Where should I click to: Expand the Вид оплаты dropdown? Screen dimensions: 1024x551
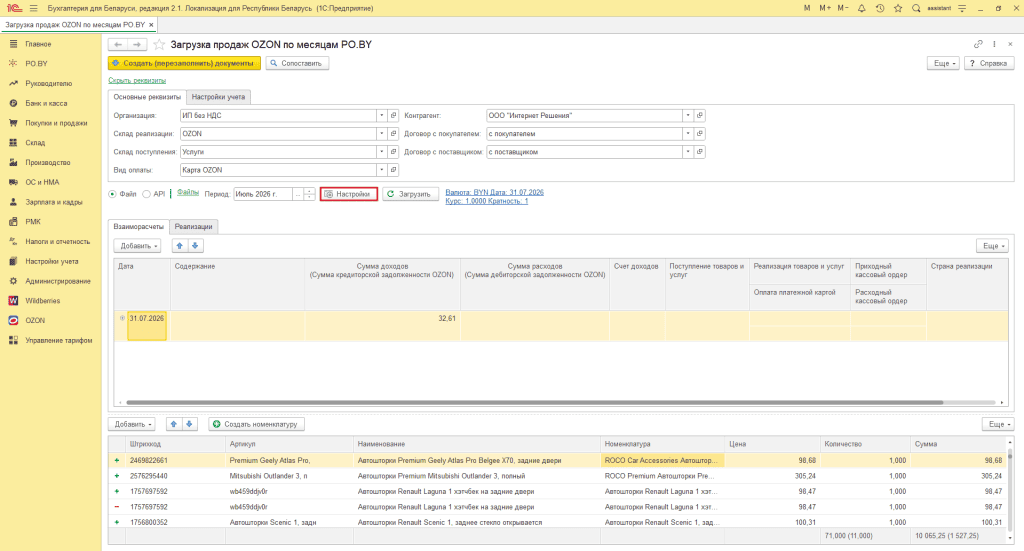tap(381, 170)
